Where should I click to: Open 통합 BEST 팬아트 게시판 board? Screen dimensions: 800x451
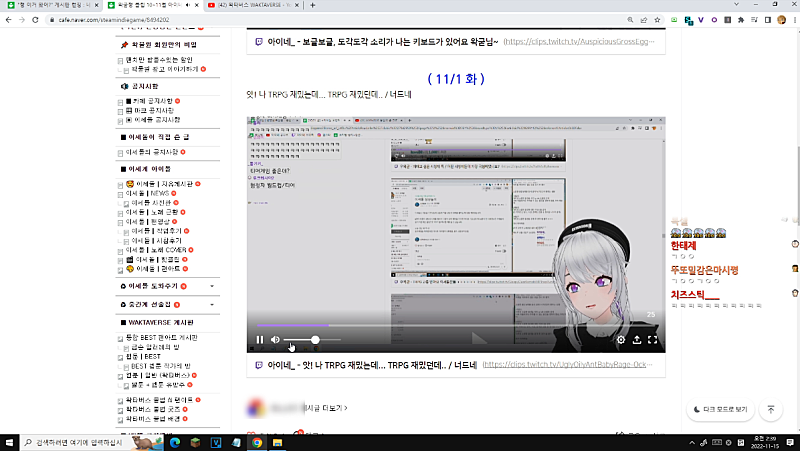[162, 338]
